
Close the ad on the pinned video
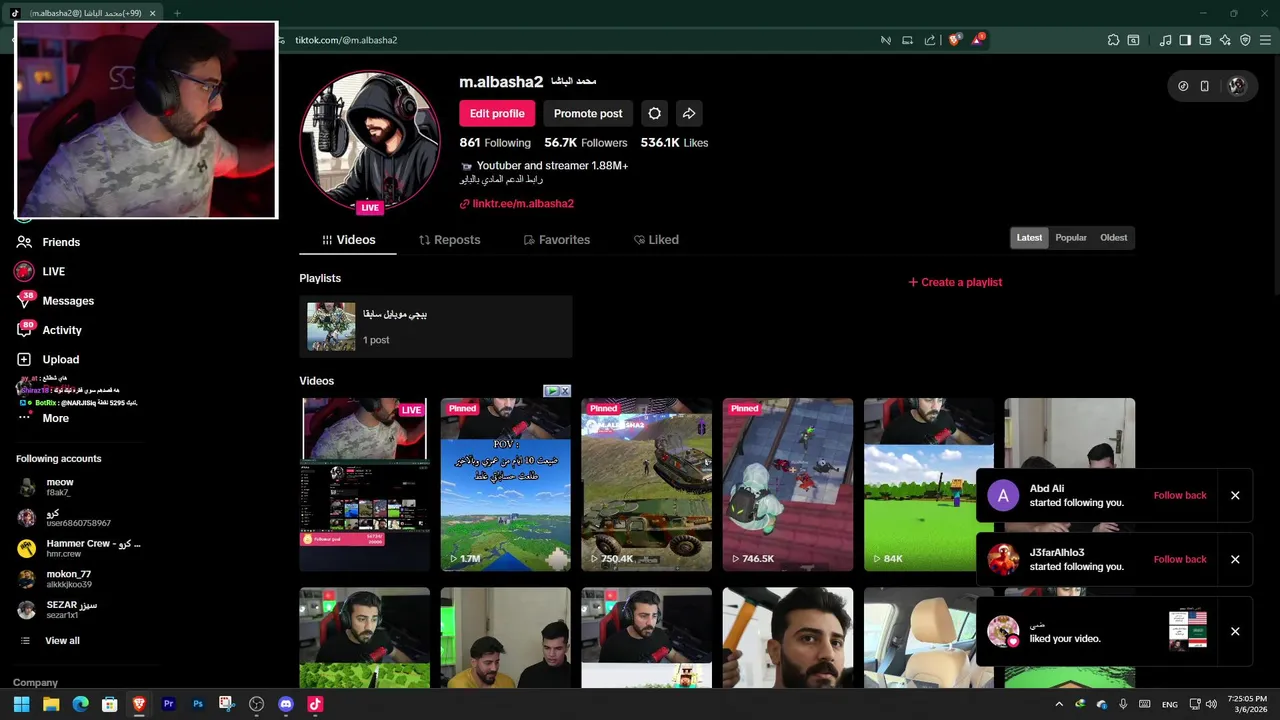[x=565, y=391]
